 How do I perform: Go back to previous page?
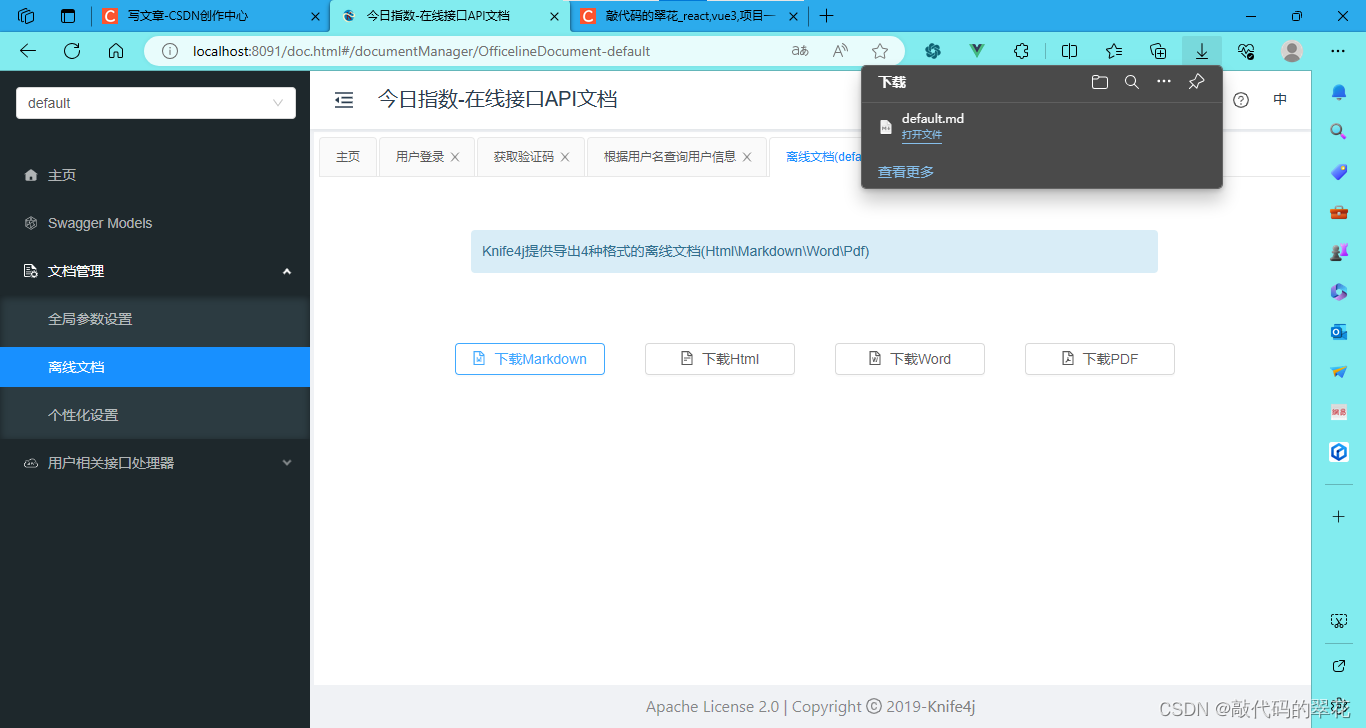point(28,51)
